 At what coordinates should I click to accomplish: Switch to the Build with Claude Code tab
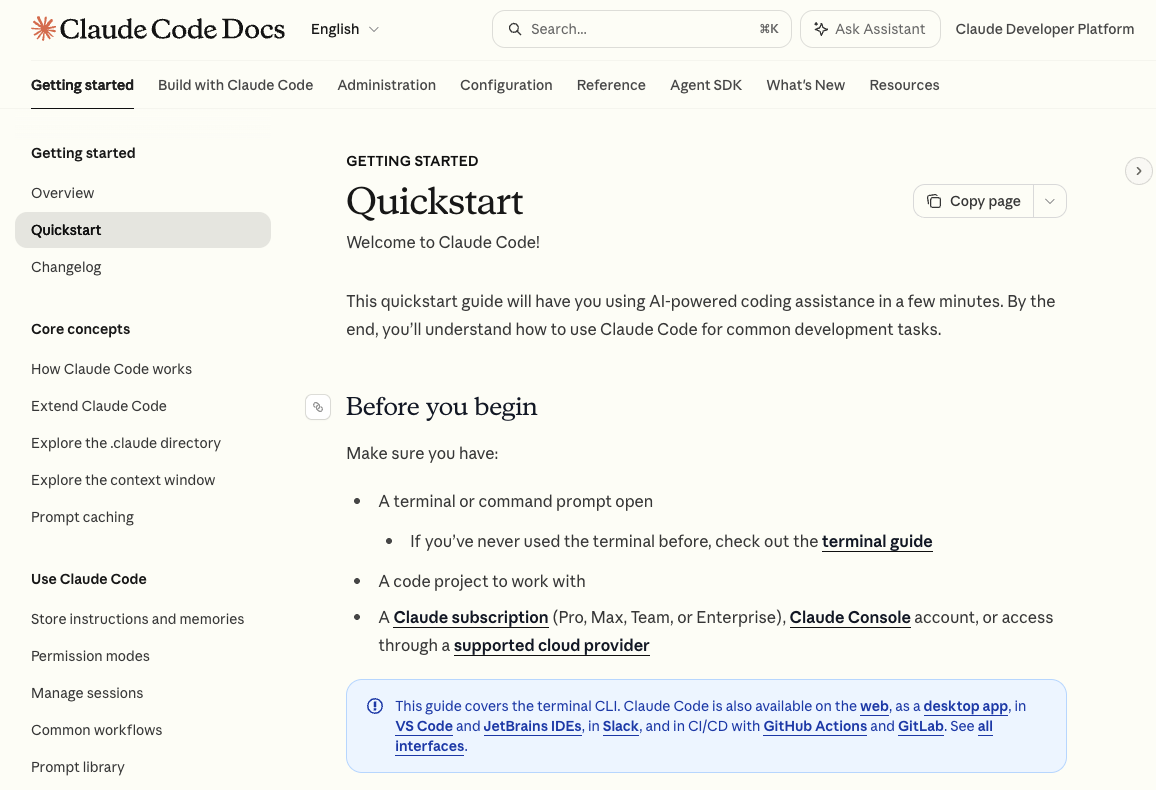pyautogui.click(x=235, y=85)
